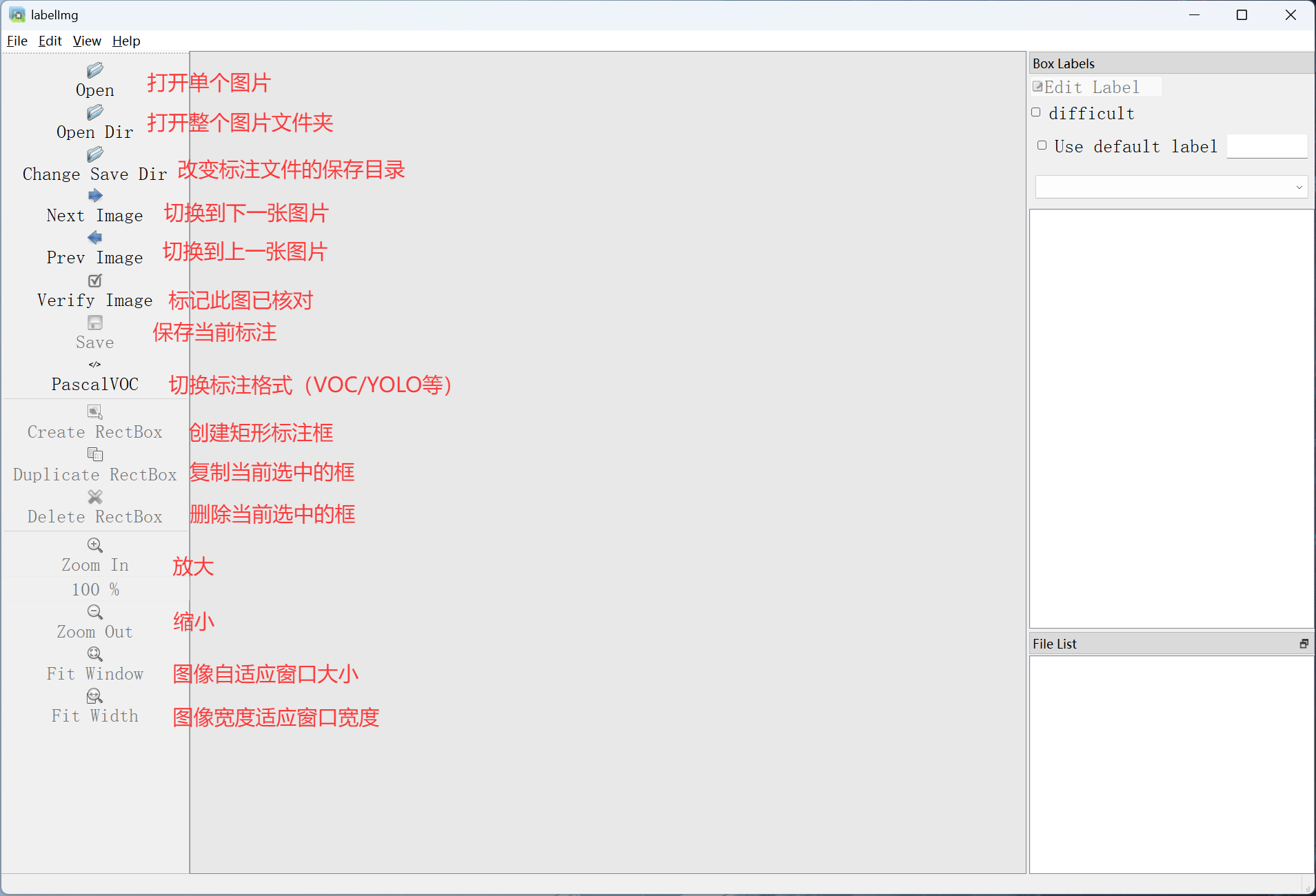
Task: Uncheck the Edit Label checkbox
Action: [x=1038, y=86]
